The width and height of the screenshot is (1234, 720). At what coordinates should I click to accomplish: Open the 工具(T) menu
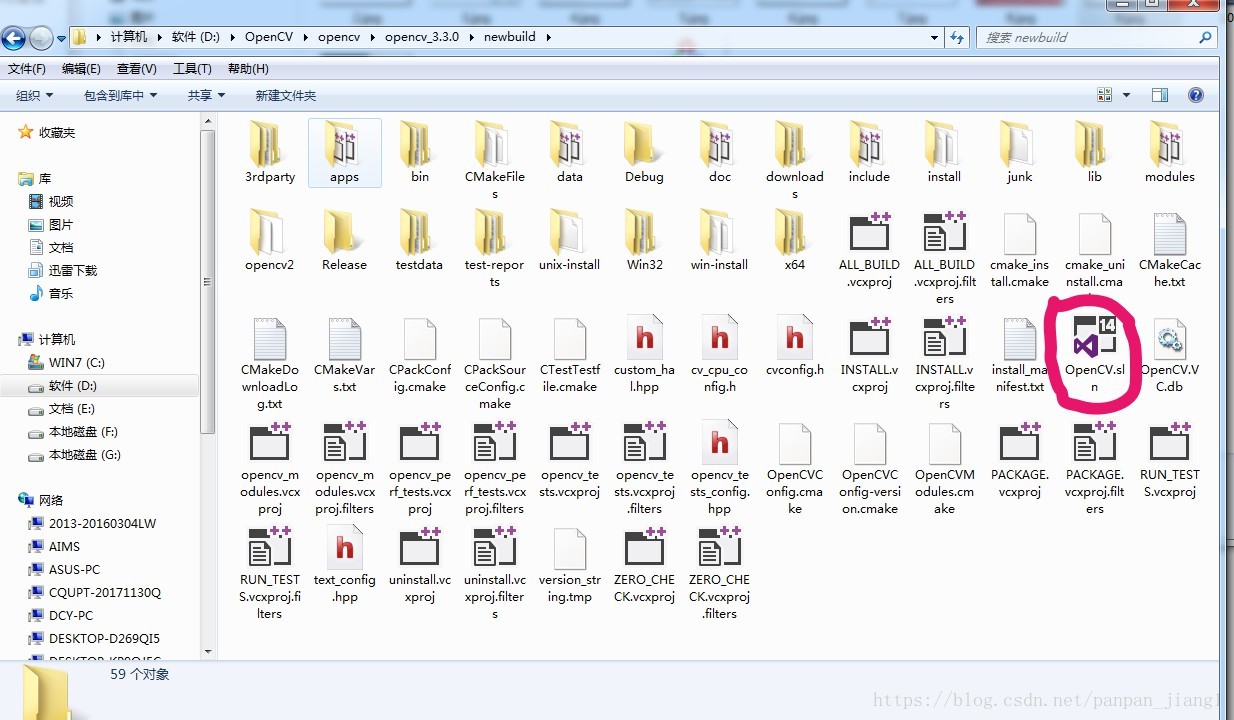(x=192, y=69)
